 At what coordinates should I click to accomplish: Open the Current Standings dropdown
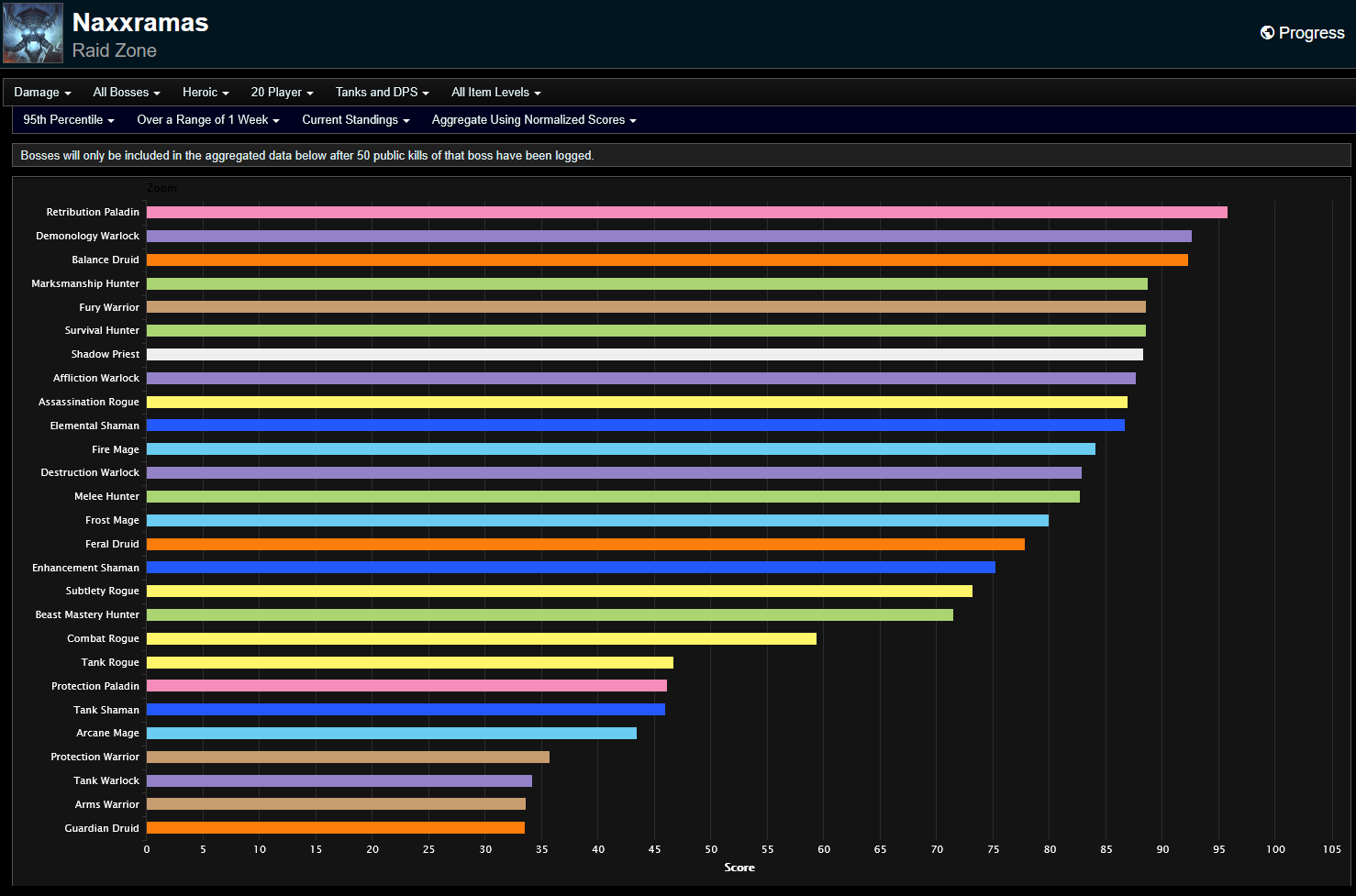[355, 119]
